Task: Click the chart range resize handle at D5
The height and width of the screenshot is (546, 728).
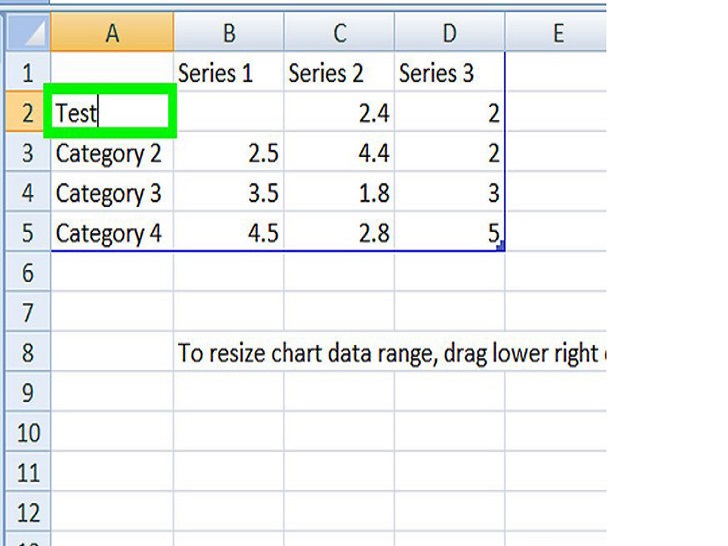Action: (500, 246)
